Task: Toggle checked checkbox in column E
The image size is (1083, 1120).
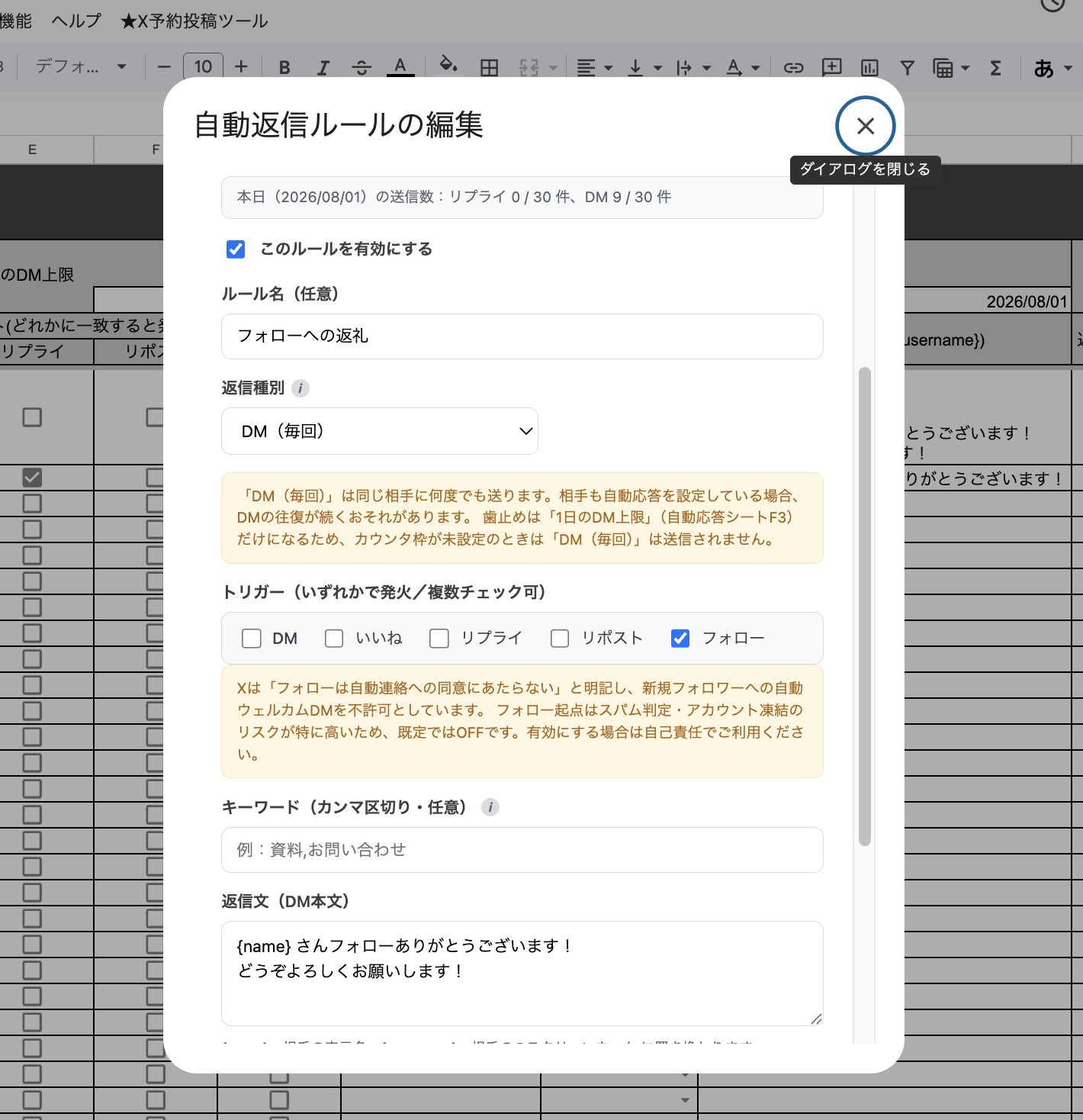Action: [x=32, y=478]
